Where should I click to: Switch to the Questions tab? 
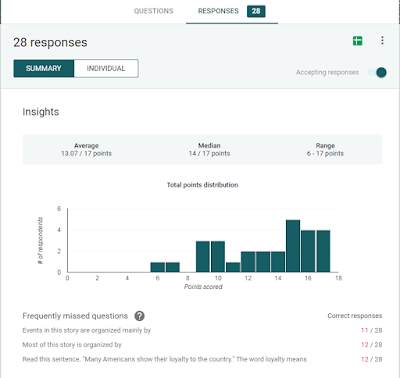[x=154, y=11]
